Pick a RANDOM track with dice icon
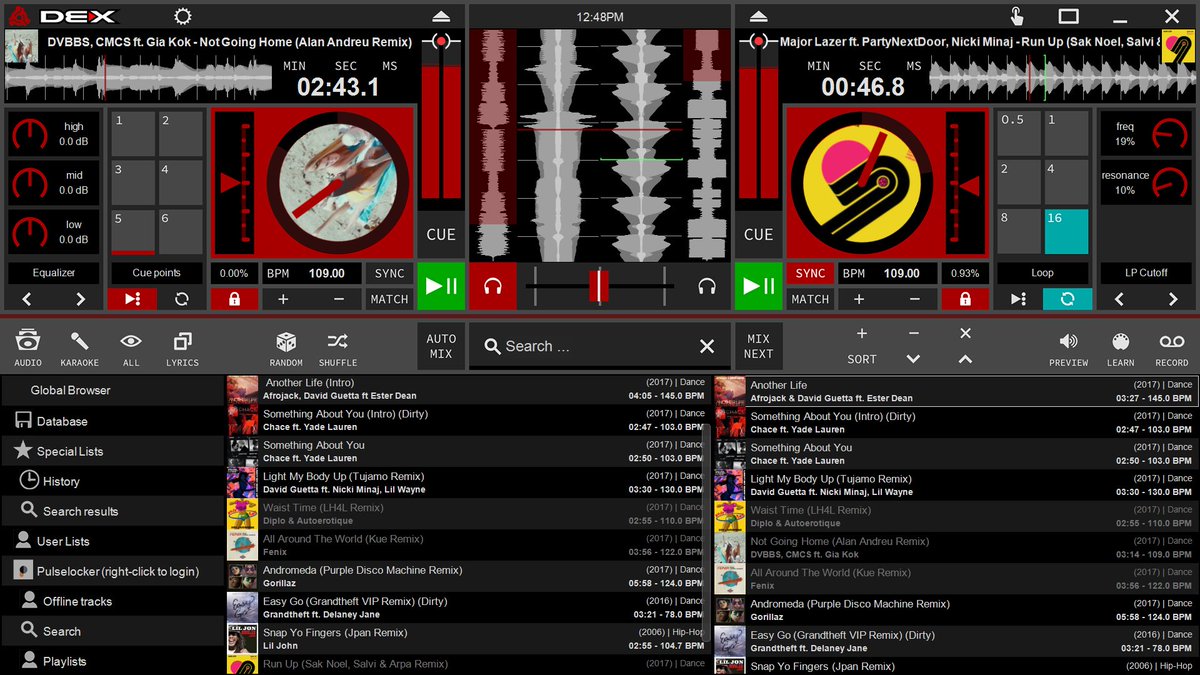Image resolution: width=1200 pixels, height=675 pixels. (x=286, y=349)
